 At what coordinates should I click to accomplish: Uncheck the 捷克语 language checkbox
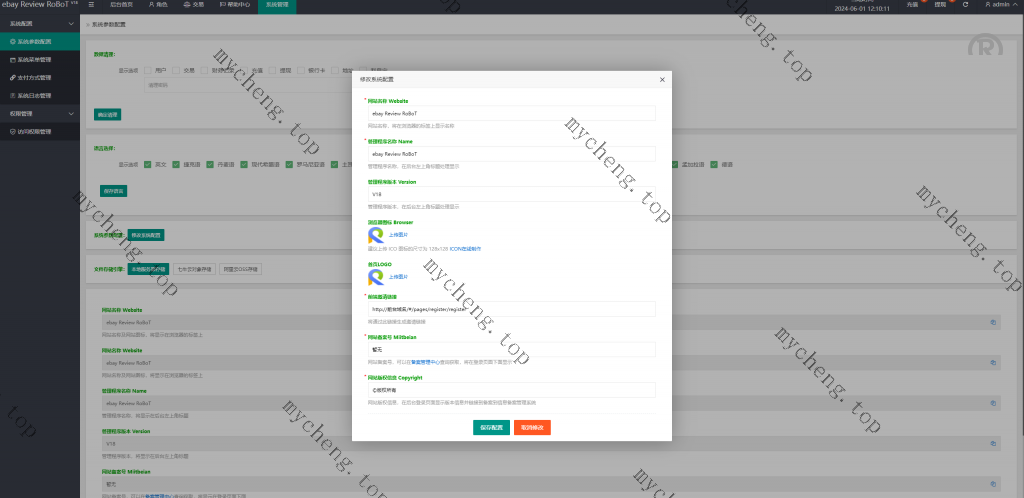177,164
